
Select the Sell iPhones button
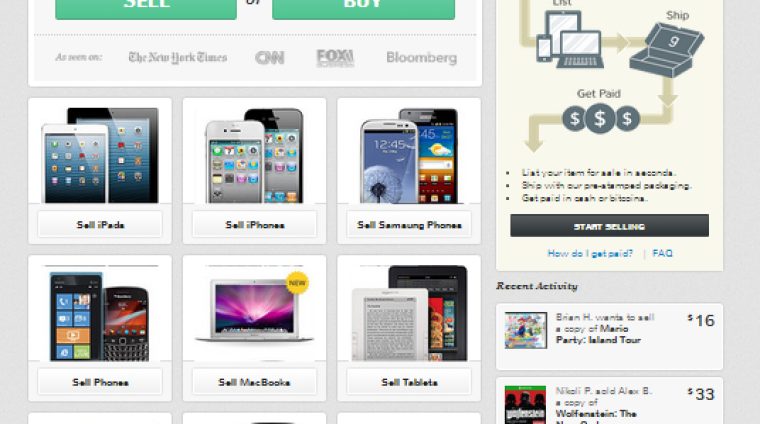tap(254, 225)
